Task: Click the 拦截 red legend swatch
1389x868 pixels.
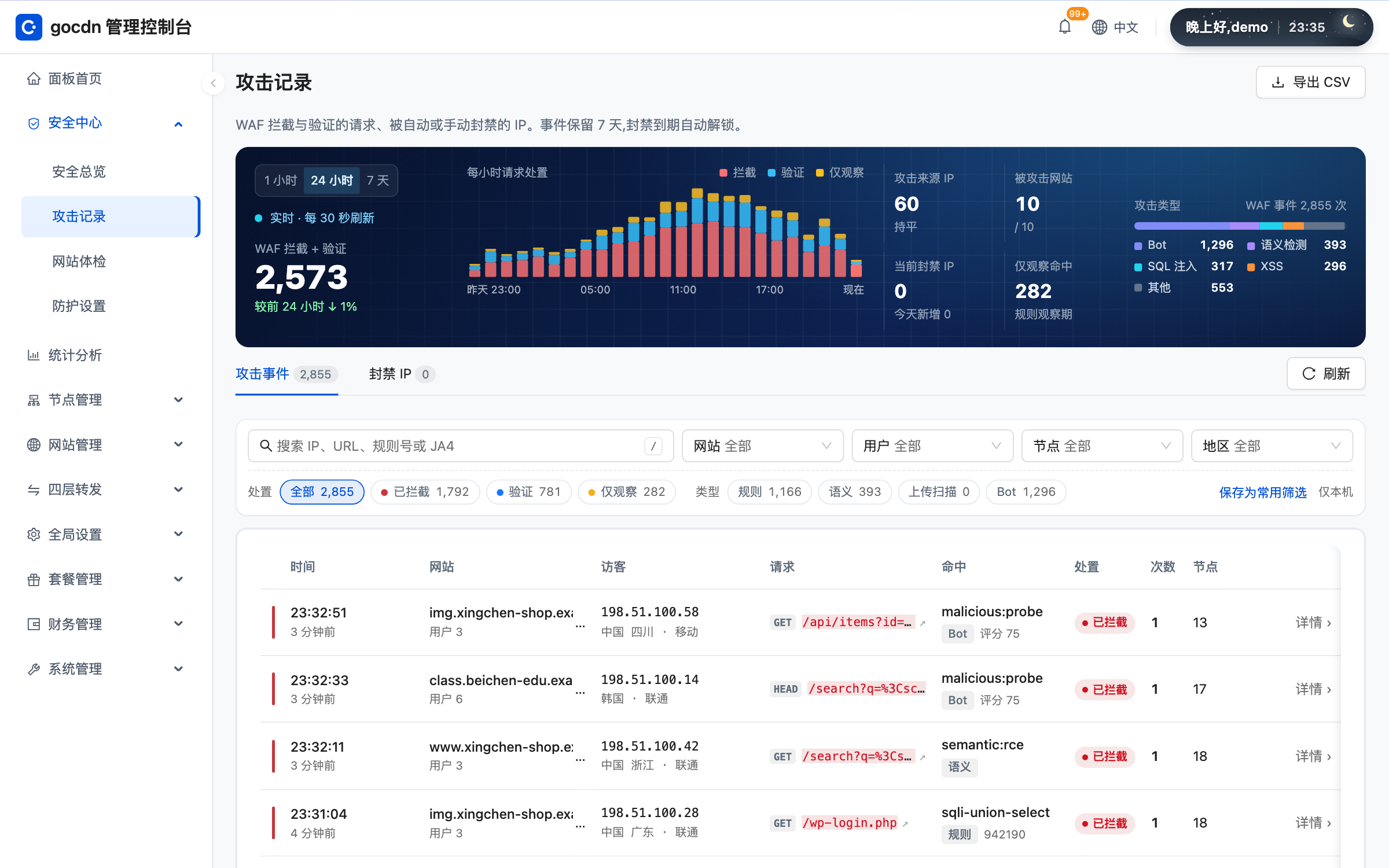Action: coord(723,173)
